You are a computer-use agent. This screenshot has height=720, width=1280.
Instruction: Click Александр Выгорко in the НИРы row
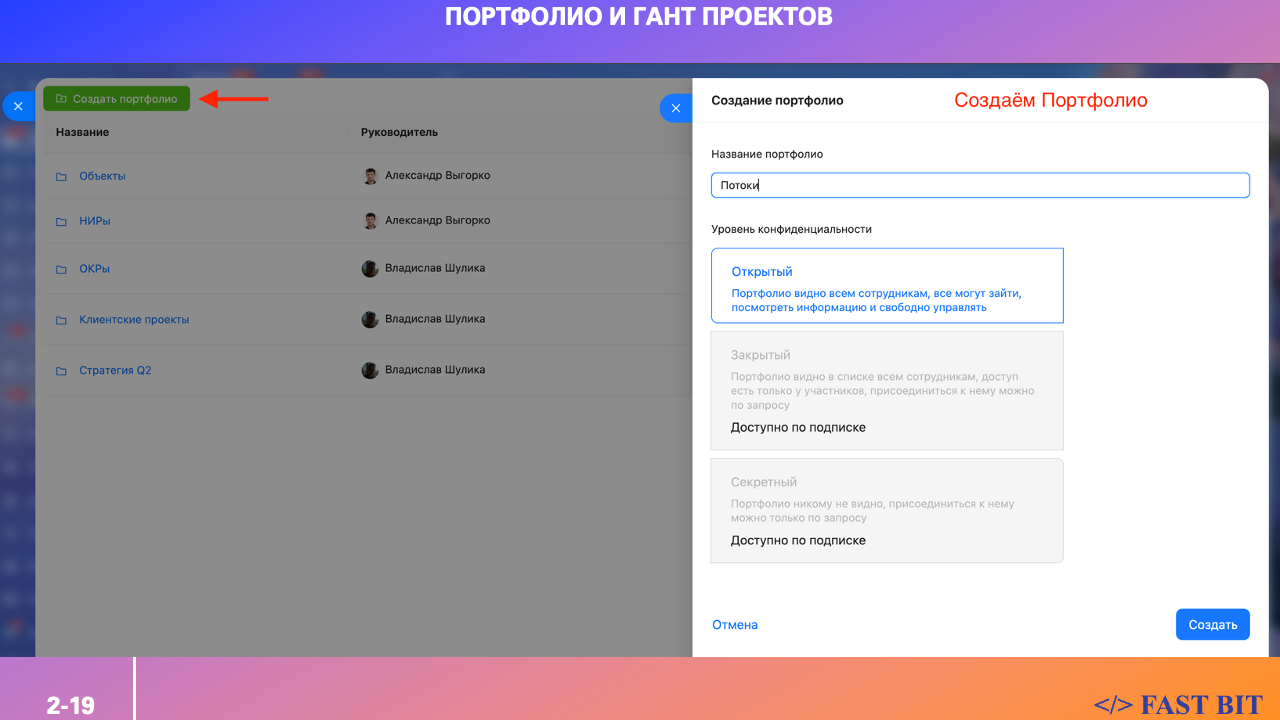tap(438, 220)
